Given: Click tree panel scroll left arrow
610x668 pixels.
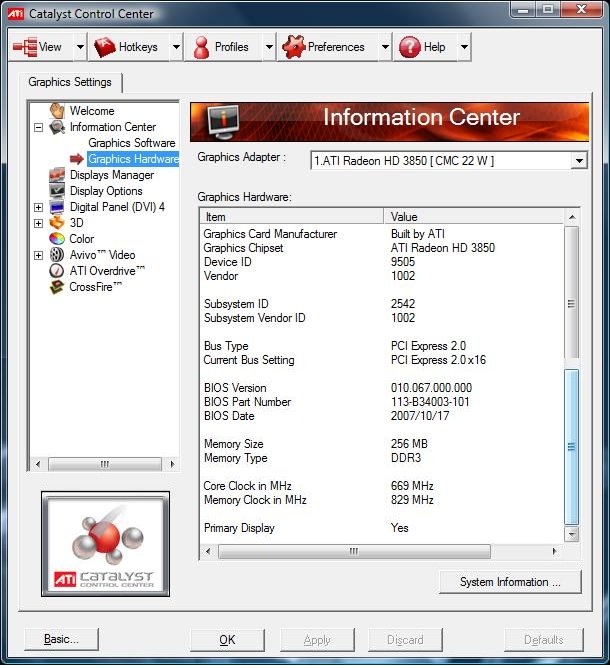Looking at the screenshot, I should pos(38,464).
